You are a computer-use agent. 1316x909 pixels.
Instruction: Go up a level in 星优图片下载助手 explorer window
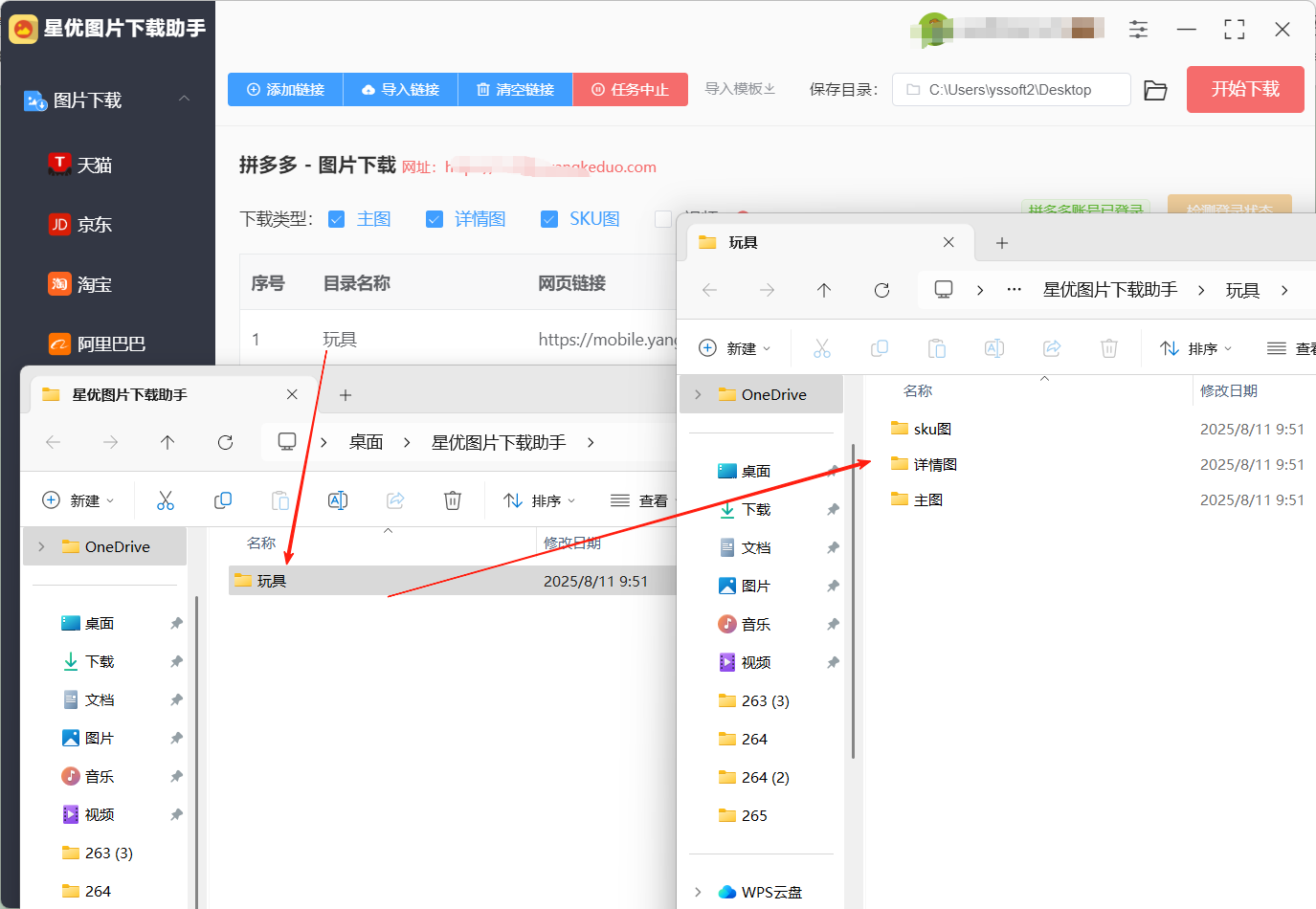pyautogui.click(x=167, y=442)
